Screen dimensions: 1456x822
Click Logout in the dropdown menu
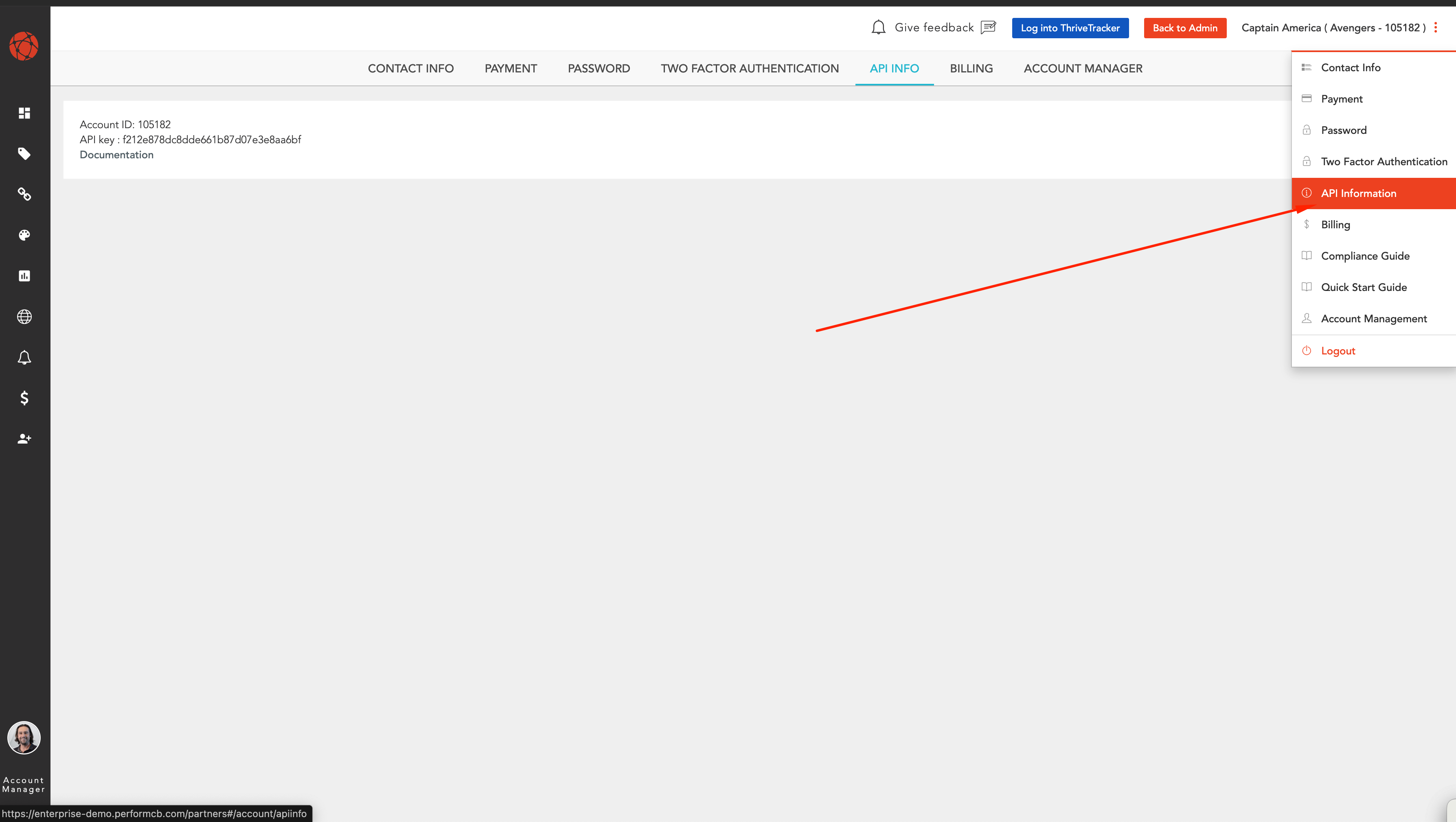click(x=1373, y=351)
